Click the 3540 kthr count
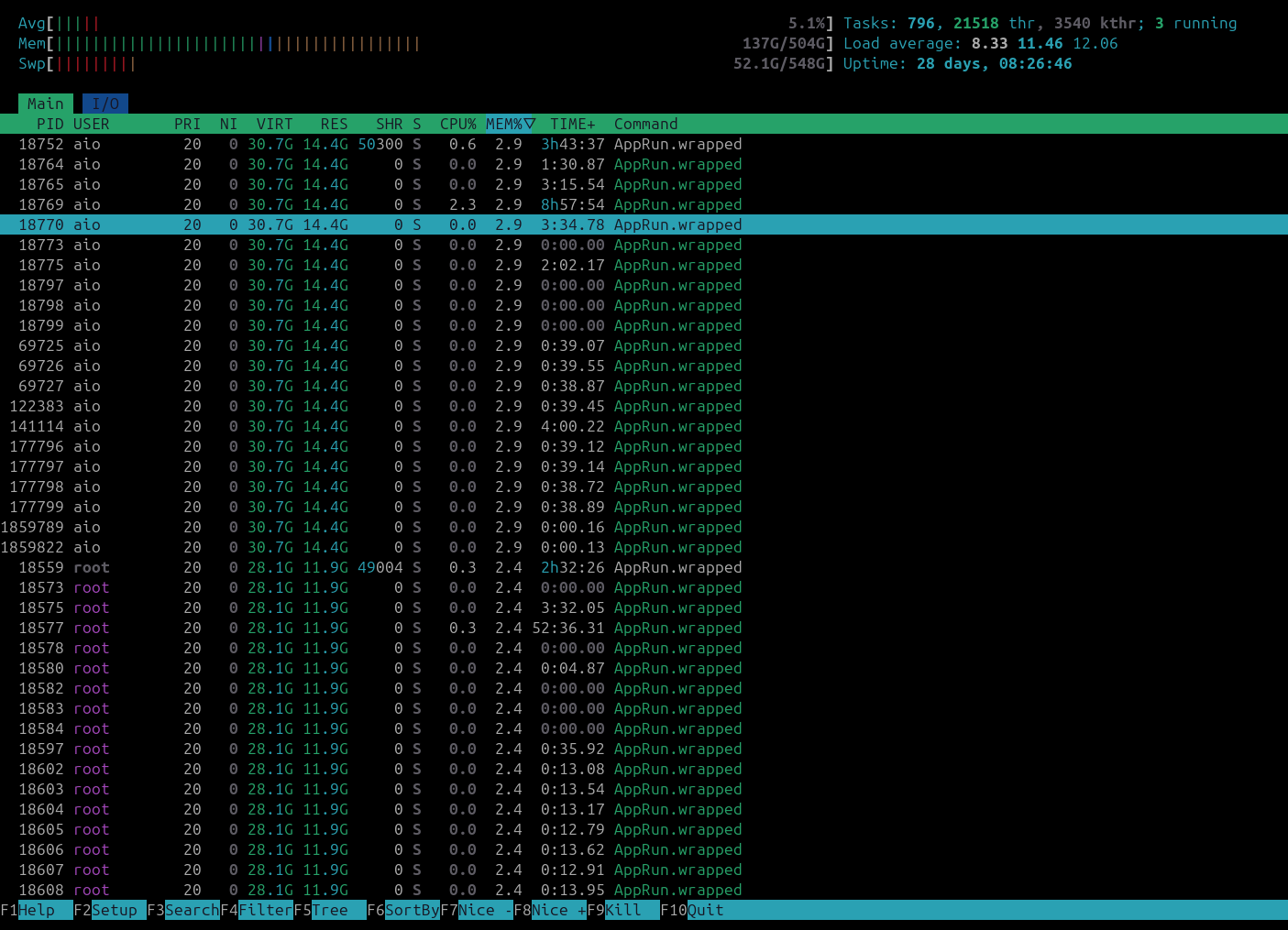Image resolution: width=1288 pixels, height=930 pixels. coord(1095,23)
